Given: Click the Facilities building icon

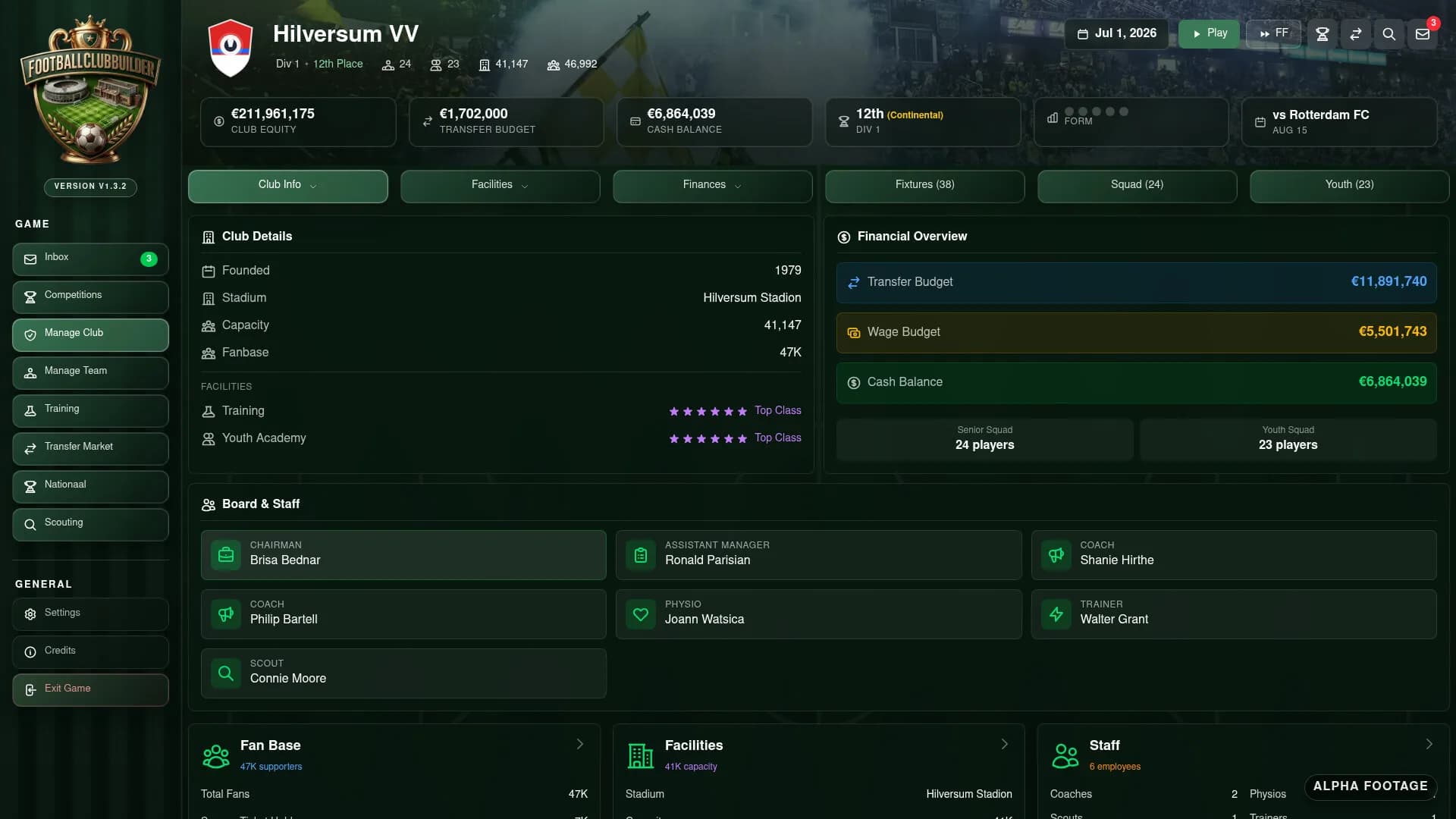Looking at the screenshot, I should click(641, 756).
